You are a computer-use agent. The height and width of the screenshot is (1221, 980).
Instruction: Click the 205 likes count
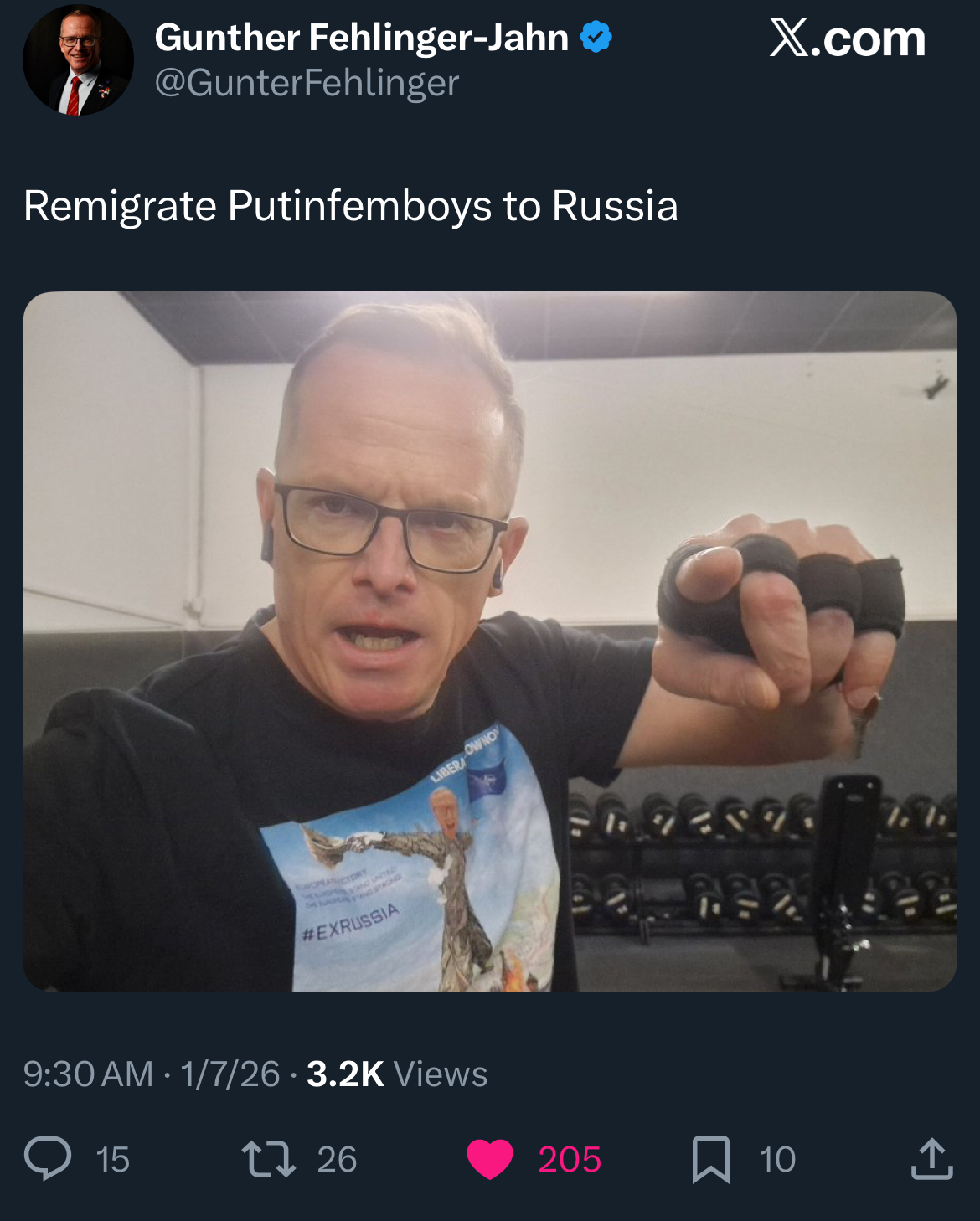click(x=570, y=1160)
